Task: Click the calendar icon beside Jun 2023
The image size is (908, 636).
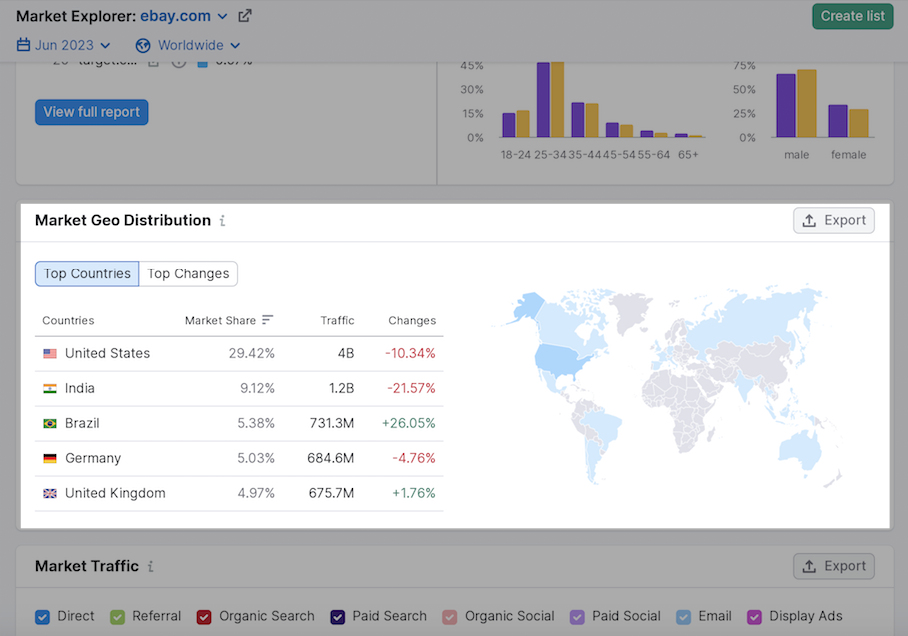Action: point(23,45)
